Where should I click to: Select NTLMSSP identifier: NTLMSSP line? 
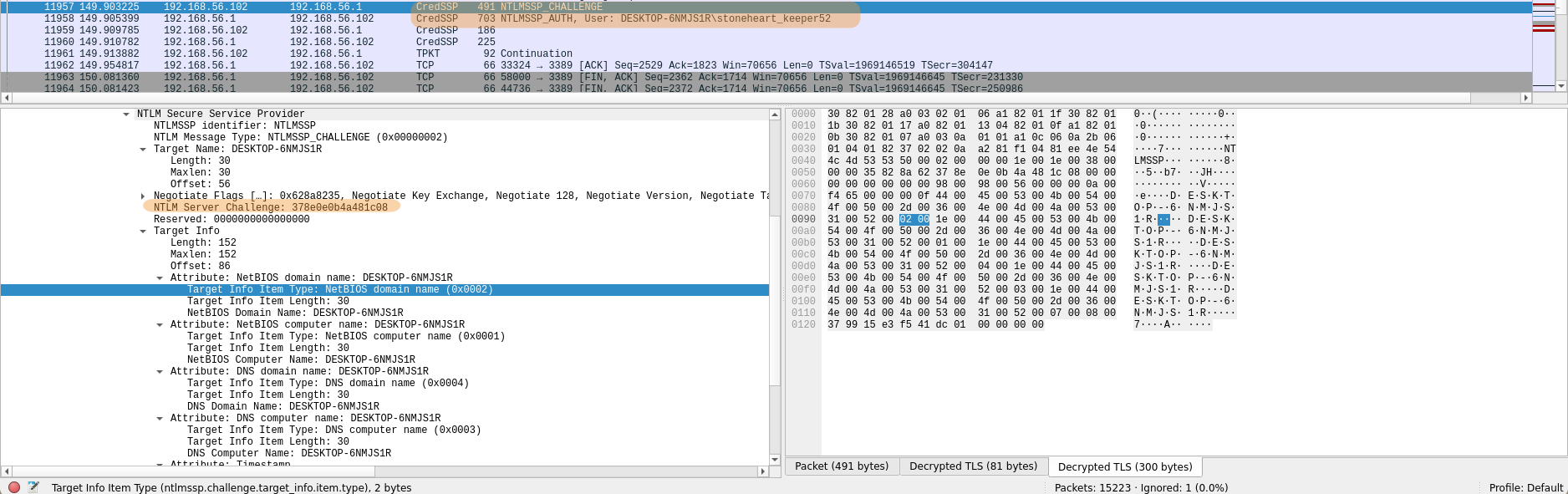pos(234,126)
